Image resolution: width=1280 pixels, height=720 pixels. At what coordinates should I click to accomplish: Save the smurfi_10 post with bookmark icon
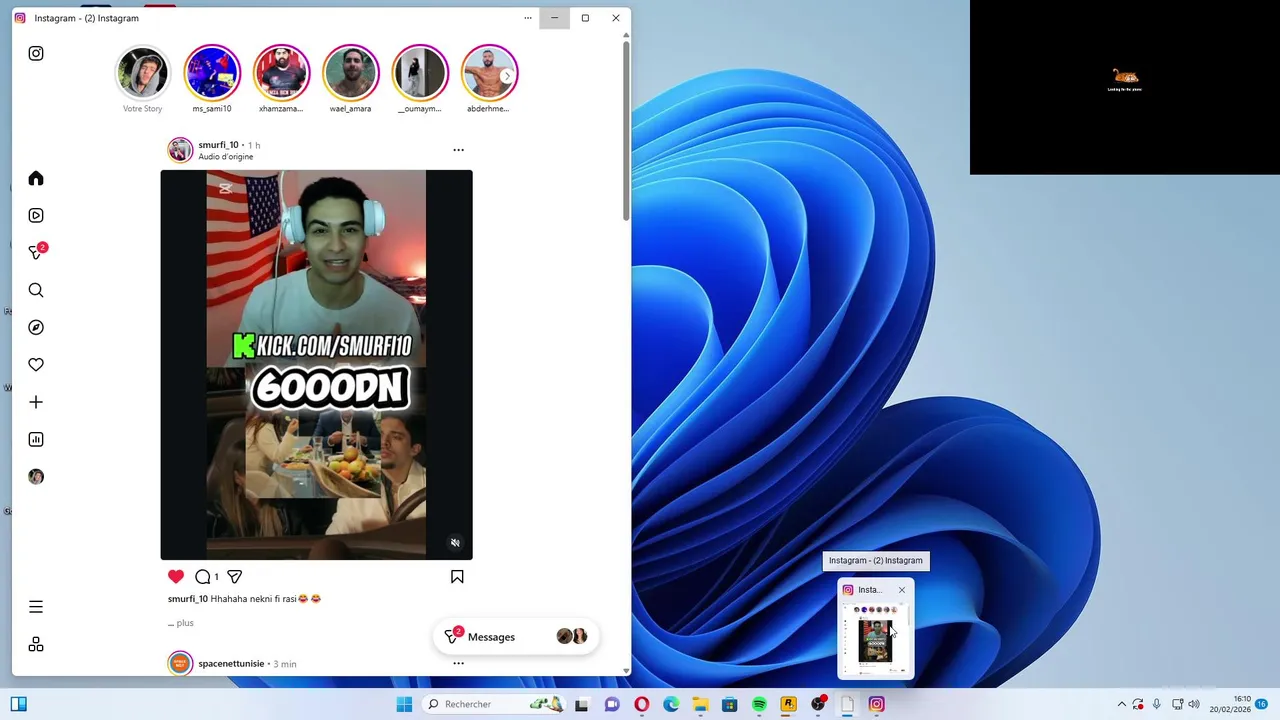tap(457, 577)
